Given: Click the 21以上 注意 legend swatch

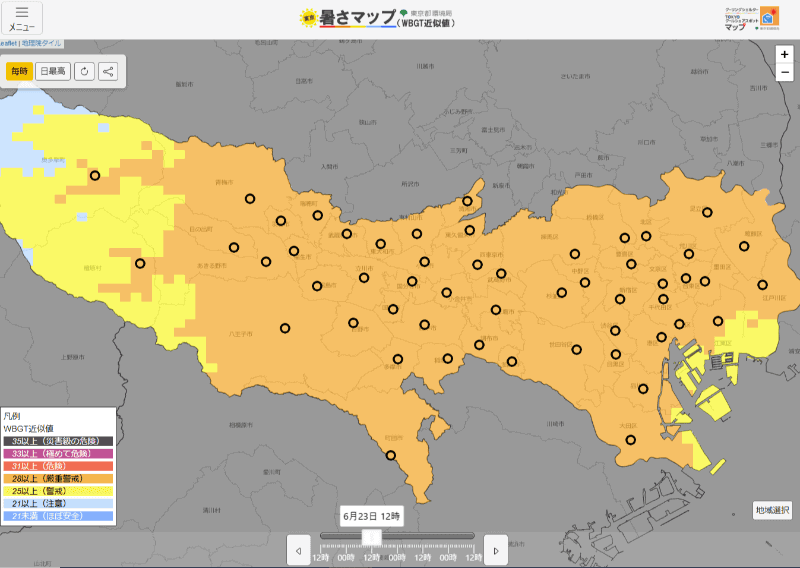Looking at the screenshot, I should [x=58, y=503].
